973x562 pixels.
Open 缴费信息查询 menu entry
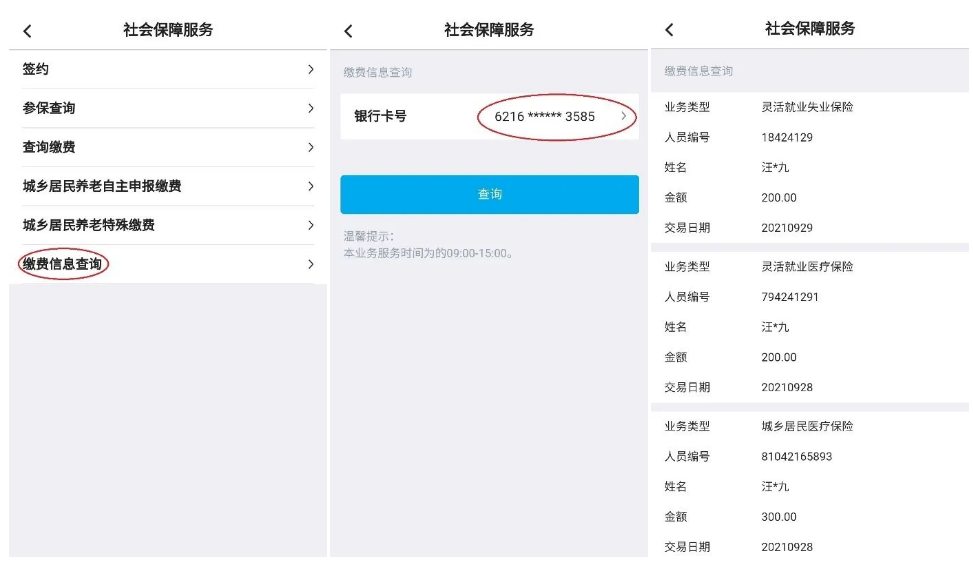(168, 264)
